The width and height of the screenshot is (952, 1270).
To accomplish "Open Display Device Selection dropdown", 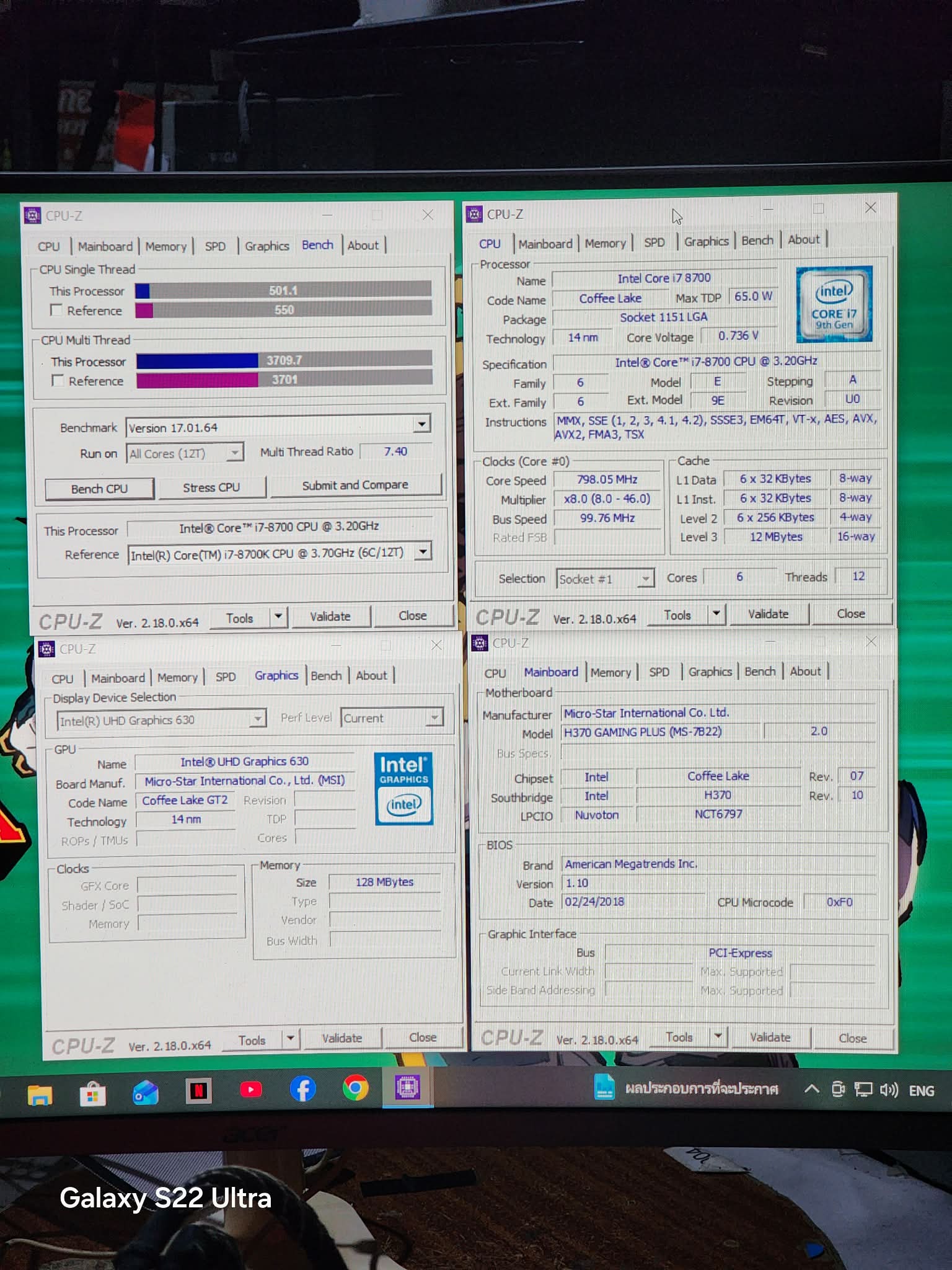I will (257, 719).
